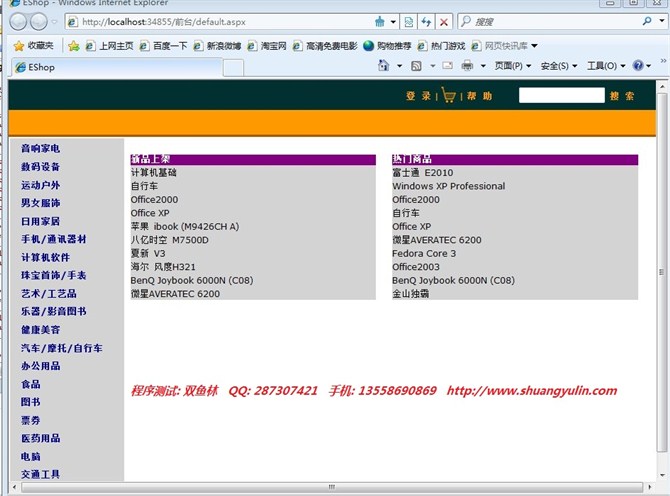Image resolution: width=670 pixels, height=496 pixels.
Task: Select the 办公用品 category
Action: click(x=41, y=366)
